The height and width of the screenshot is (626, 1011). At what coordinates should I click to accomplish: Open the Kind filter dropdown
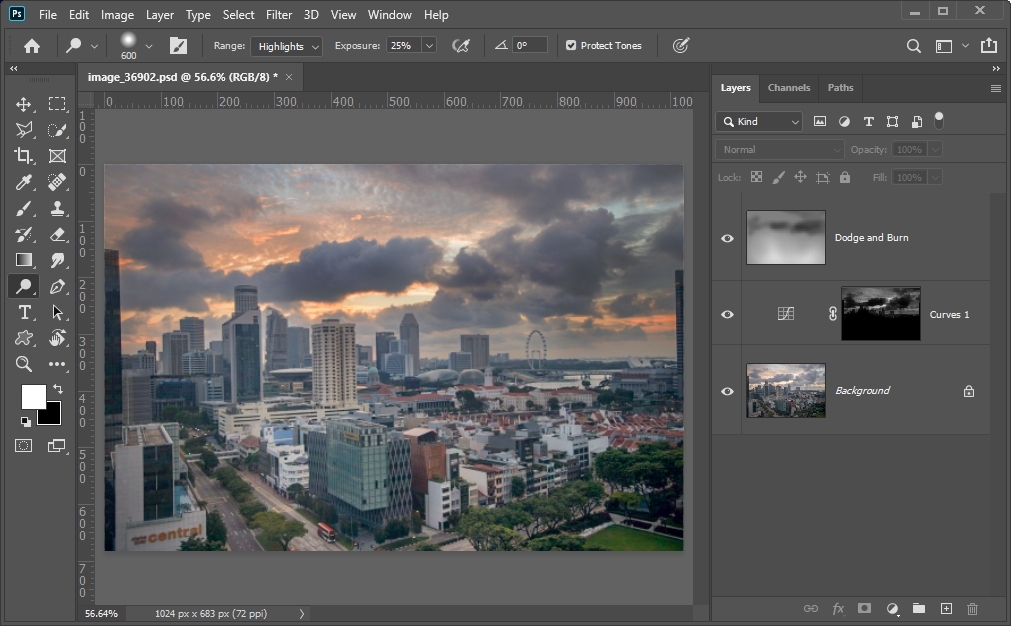[x=759, y=121]
